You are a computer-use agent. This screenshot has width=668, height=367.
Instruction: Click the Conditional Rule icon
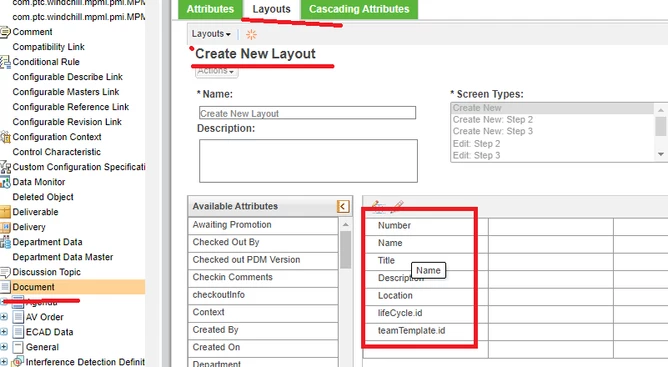coord(5,62)
